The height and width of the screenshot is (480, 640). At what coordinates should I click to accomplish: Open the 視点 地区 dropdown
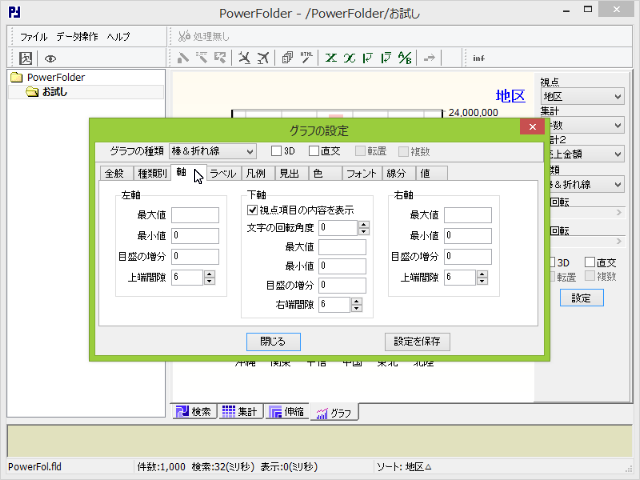582,96
